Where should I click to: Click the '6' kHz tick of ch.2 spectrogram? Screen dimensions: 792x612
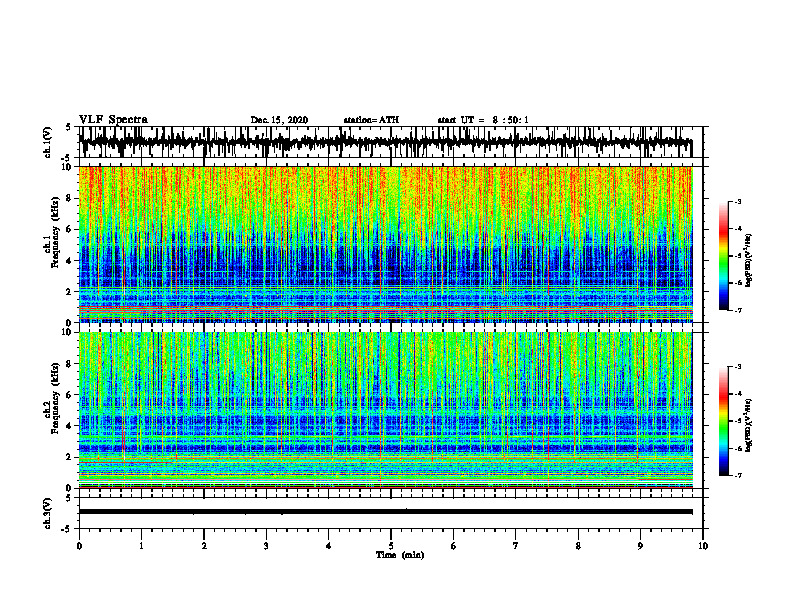click(x=71, y=395)
